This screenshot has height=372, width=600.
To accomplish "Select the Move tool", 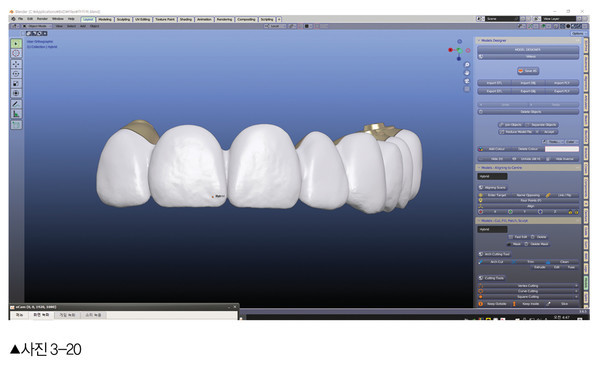I will [16, 64].
